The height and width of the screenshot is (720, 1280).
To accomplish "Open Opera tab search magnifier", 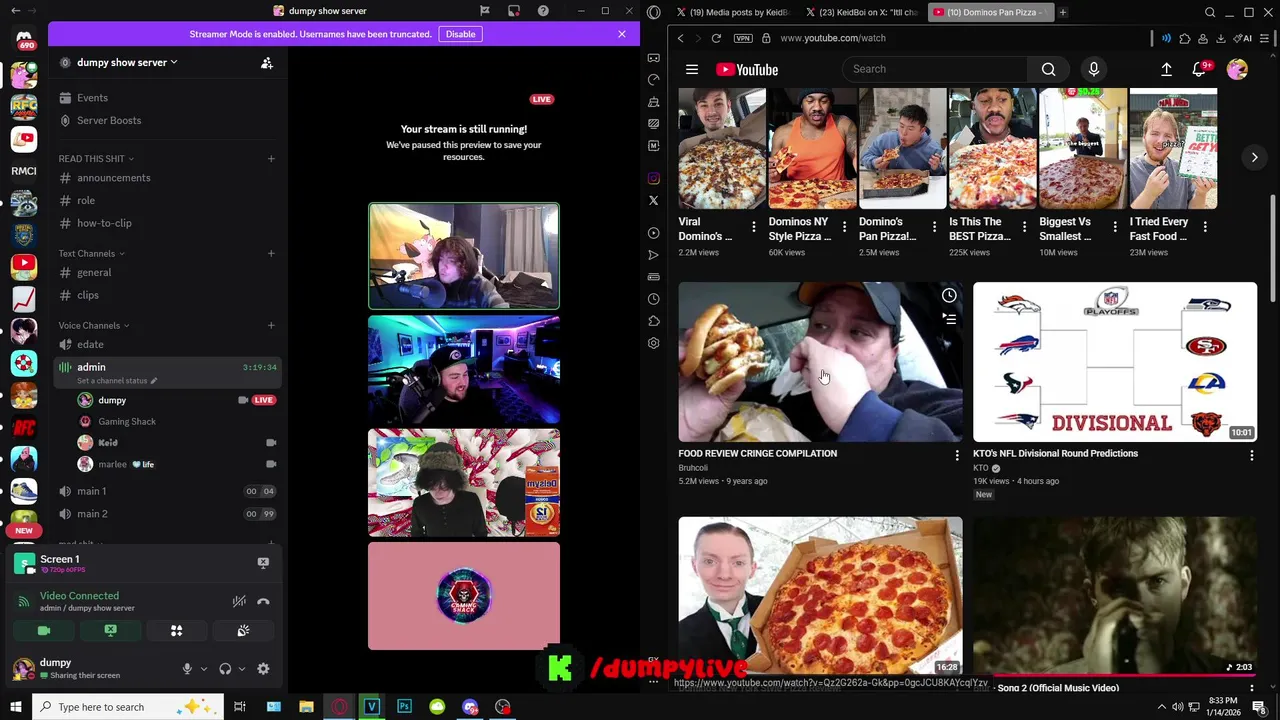I will (1210, 12).
